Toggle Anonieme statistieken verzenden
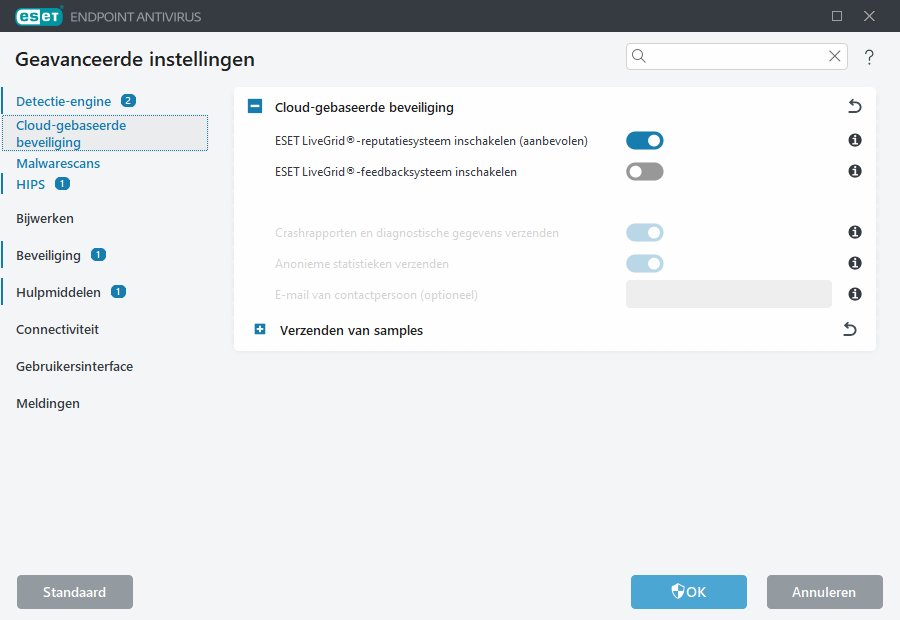 pyautogui.click(x=644, y=263)
